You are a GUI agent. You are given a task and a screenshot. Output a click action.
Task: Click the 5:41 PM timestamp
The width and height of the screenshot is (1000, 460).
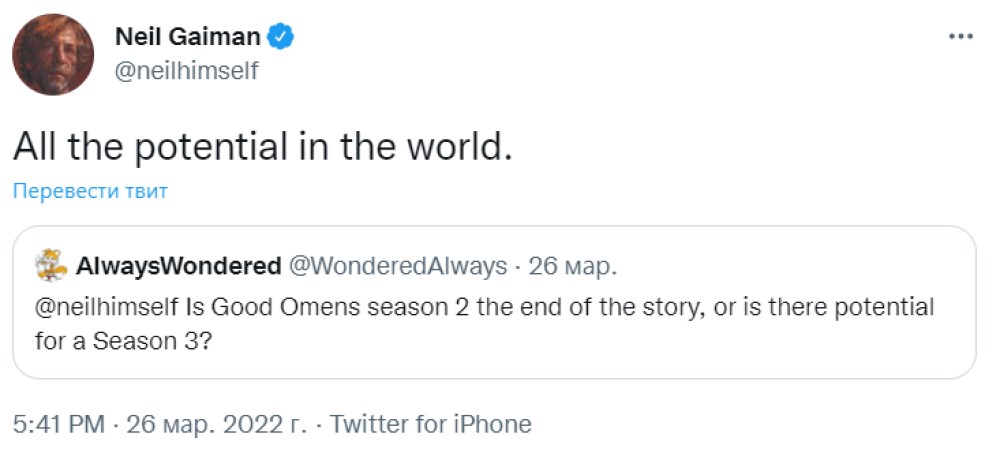[58, 424]
